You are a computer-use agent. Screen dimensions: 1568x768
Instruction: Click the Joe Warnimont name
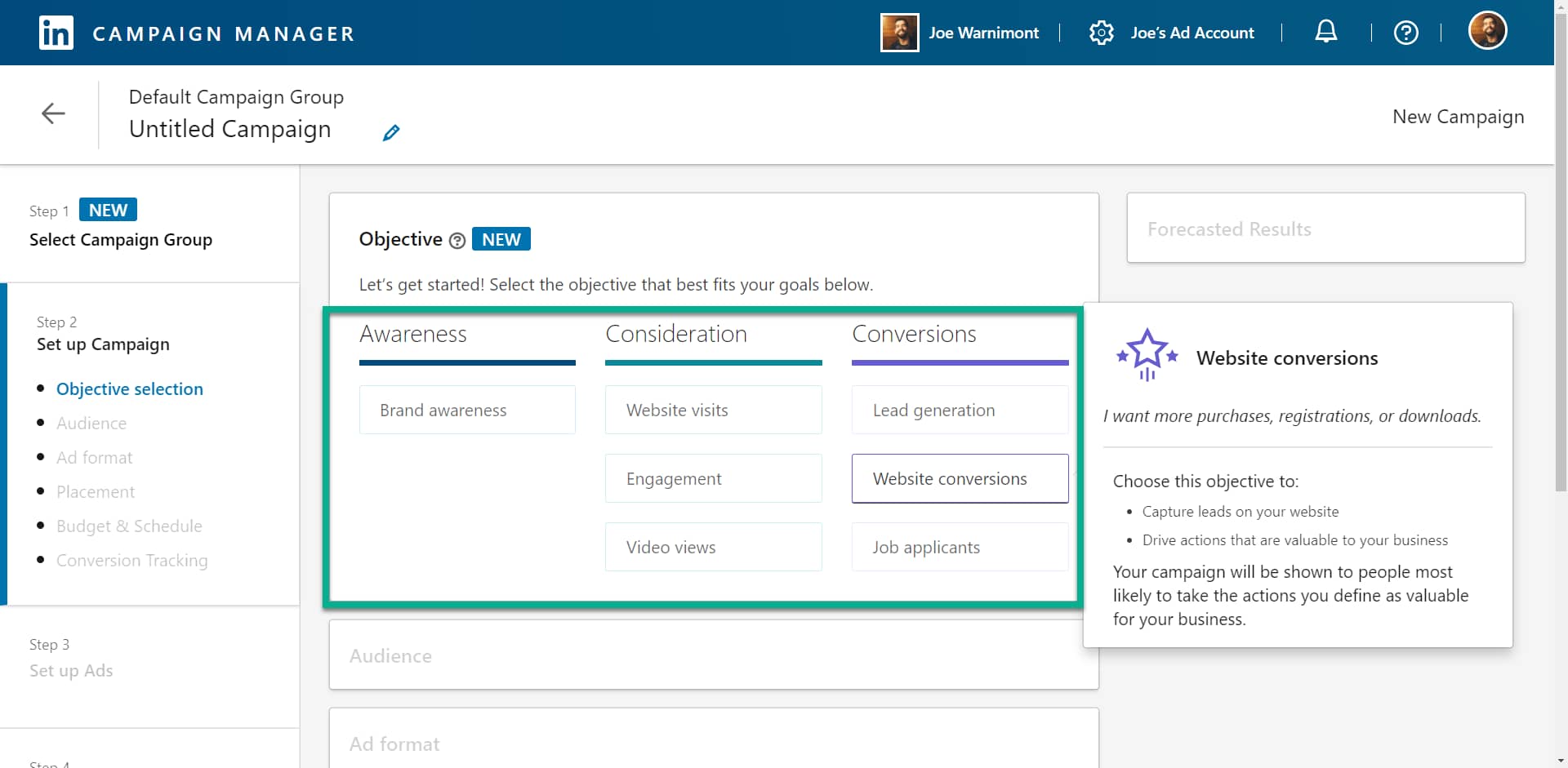coord(984,33)
